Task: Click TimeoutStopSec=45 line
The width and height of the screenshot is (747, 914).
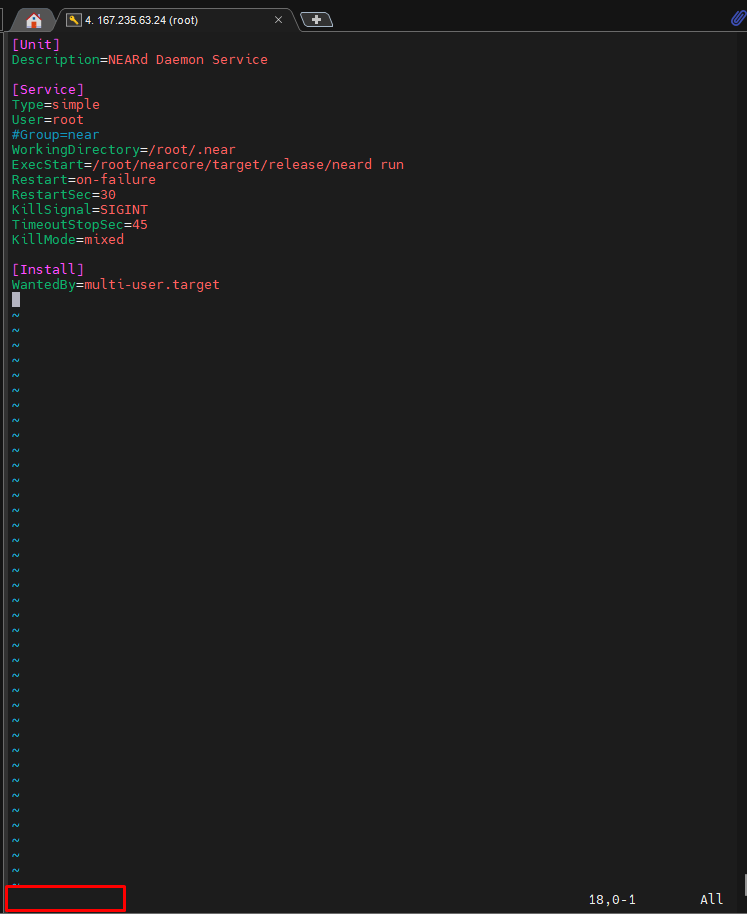Action: click(80, 224)
